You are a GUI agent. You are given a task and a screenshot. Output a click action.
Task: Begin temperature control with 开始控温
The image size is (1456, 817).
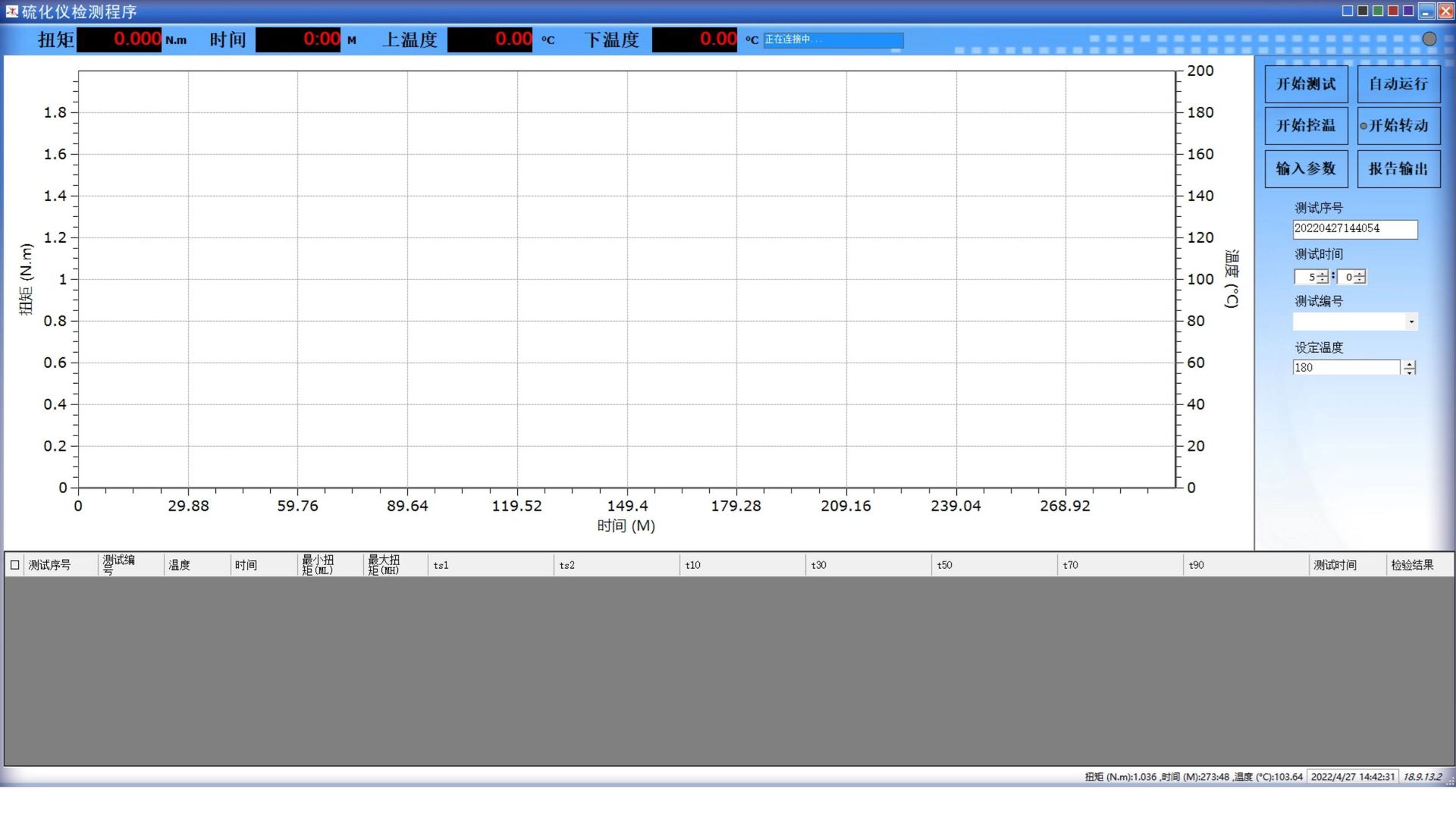(1306, 126)
